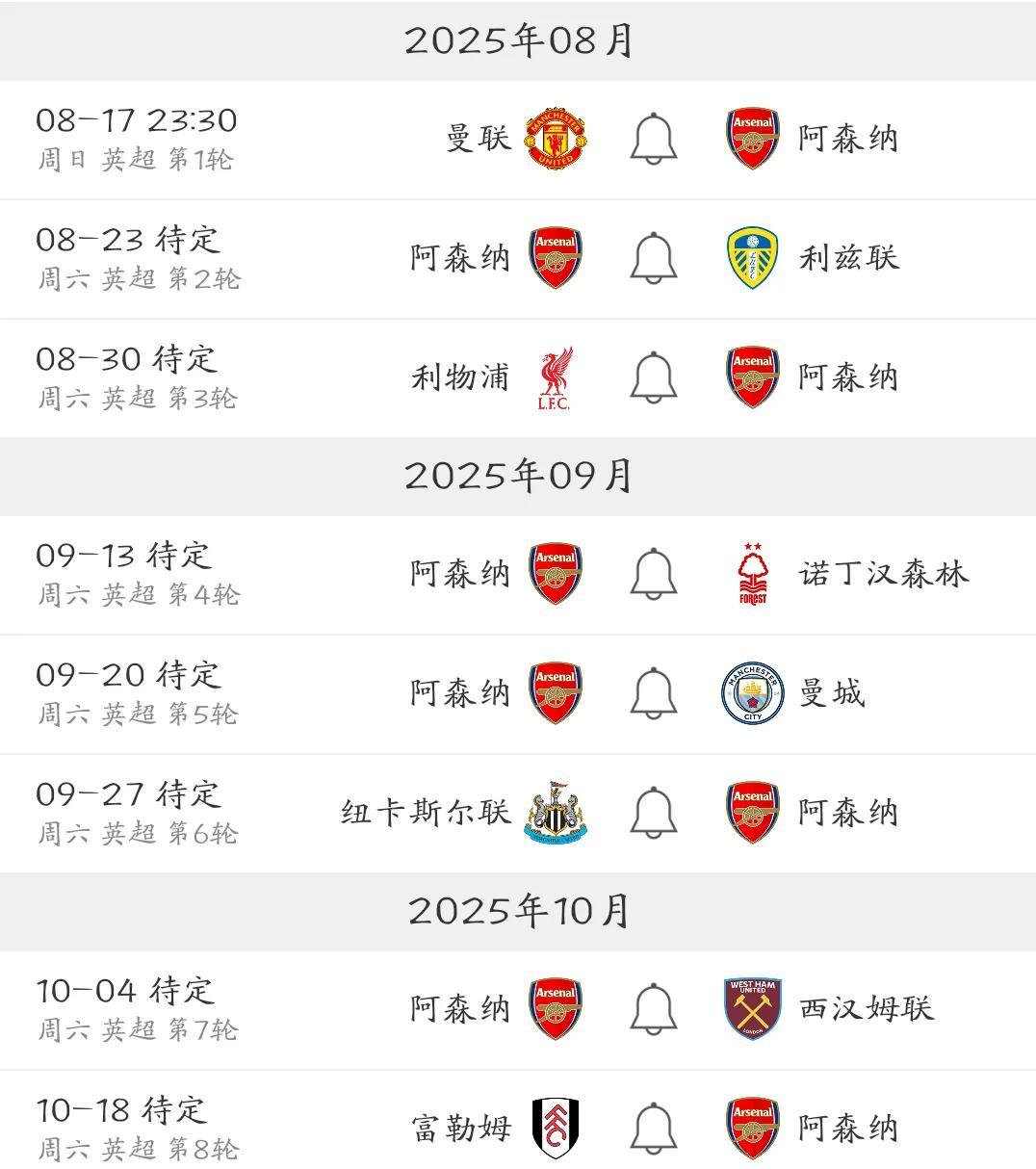Screen dimensions: 1036x1169
Task: Toggle reminder bell for 富勒姆 match
Action: point(654,1129)
